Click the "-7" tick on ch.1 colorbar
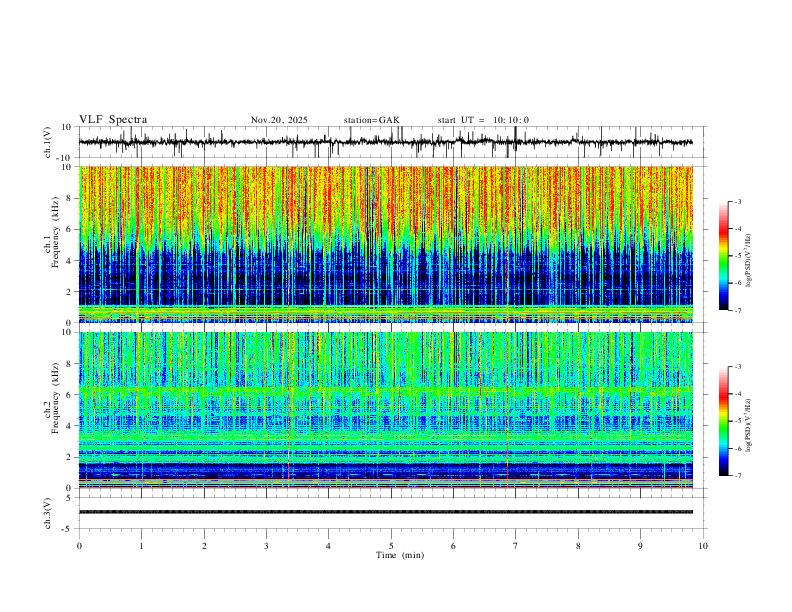 point(738,310)
